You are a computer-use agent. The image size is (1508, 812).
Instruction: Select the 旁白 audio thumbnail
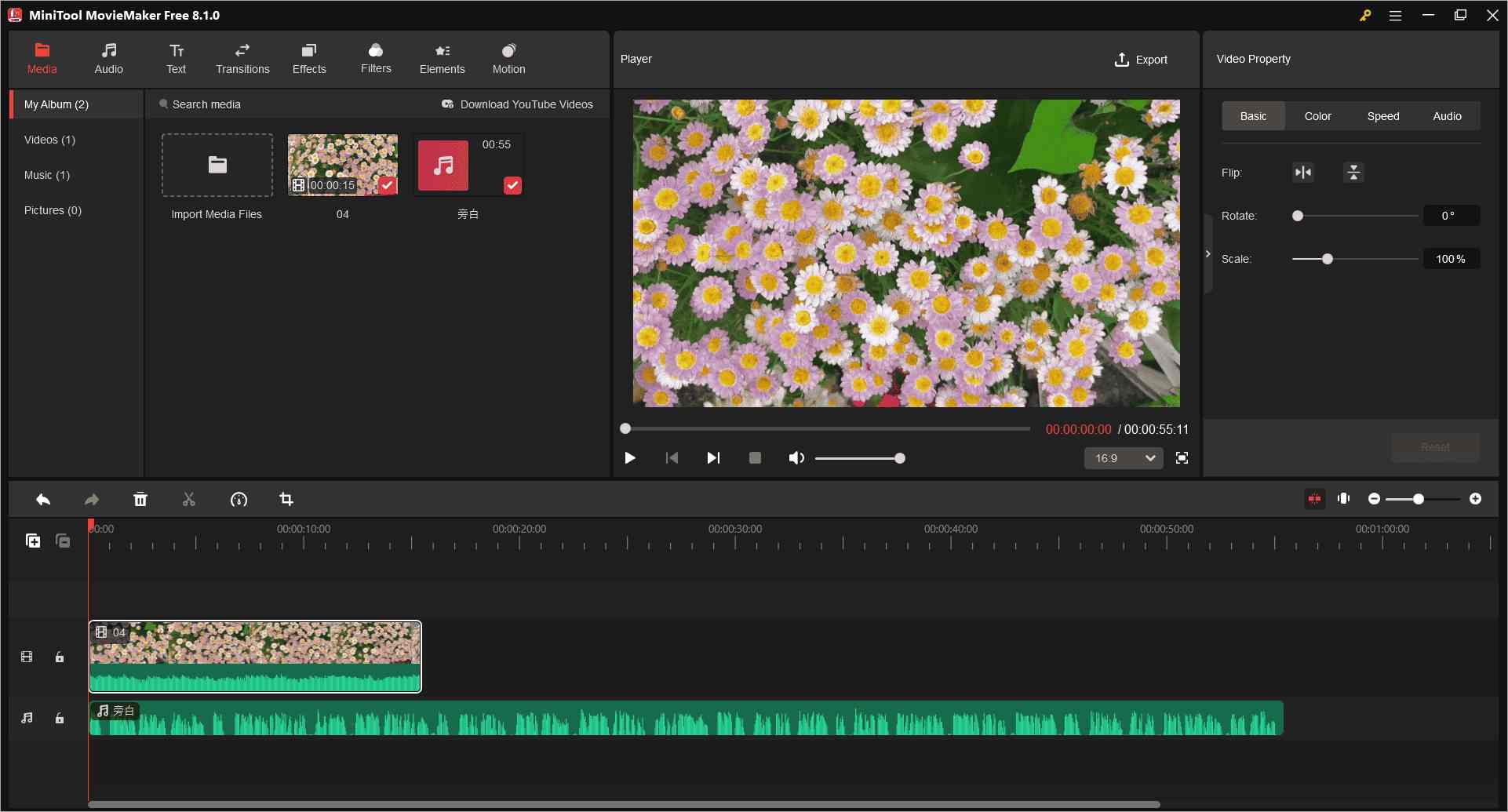click(468, 165)
